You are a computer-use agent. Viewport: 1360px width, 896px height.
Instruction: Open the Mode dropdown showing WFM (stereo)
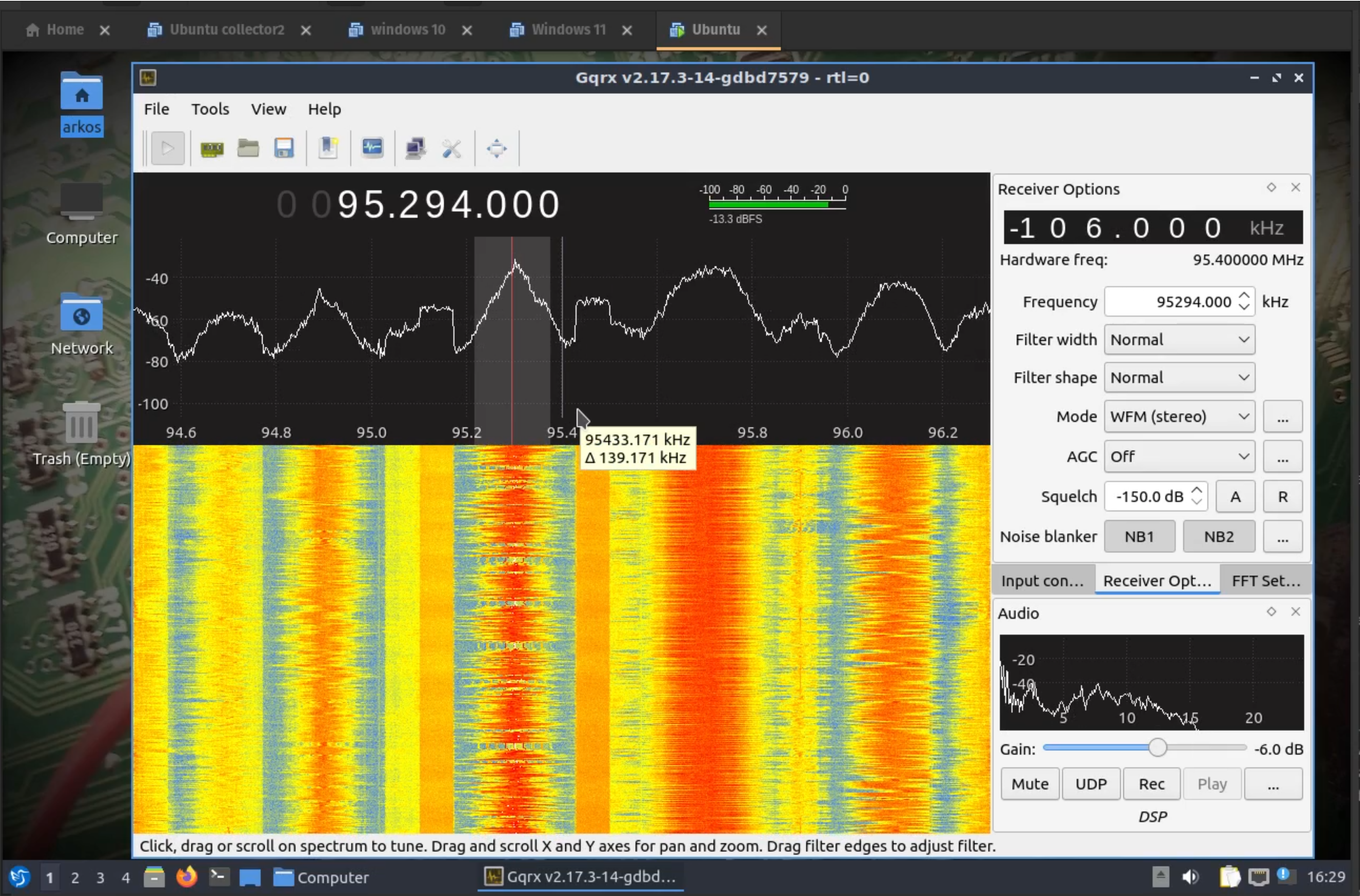pyautogui.click(x=1179, y=417)
